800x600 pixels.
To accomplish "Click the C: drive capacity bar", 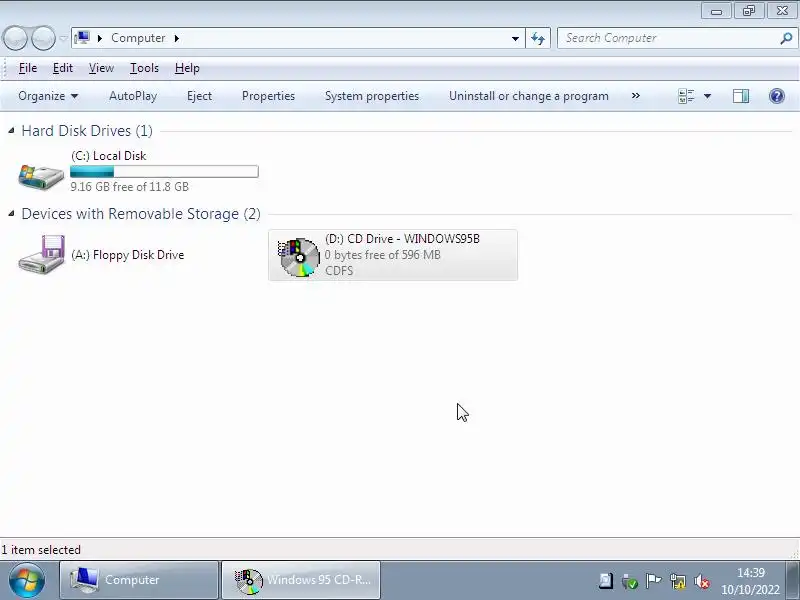I will 164,171.
